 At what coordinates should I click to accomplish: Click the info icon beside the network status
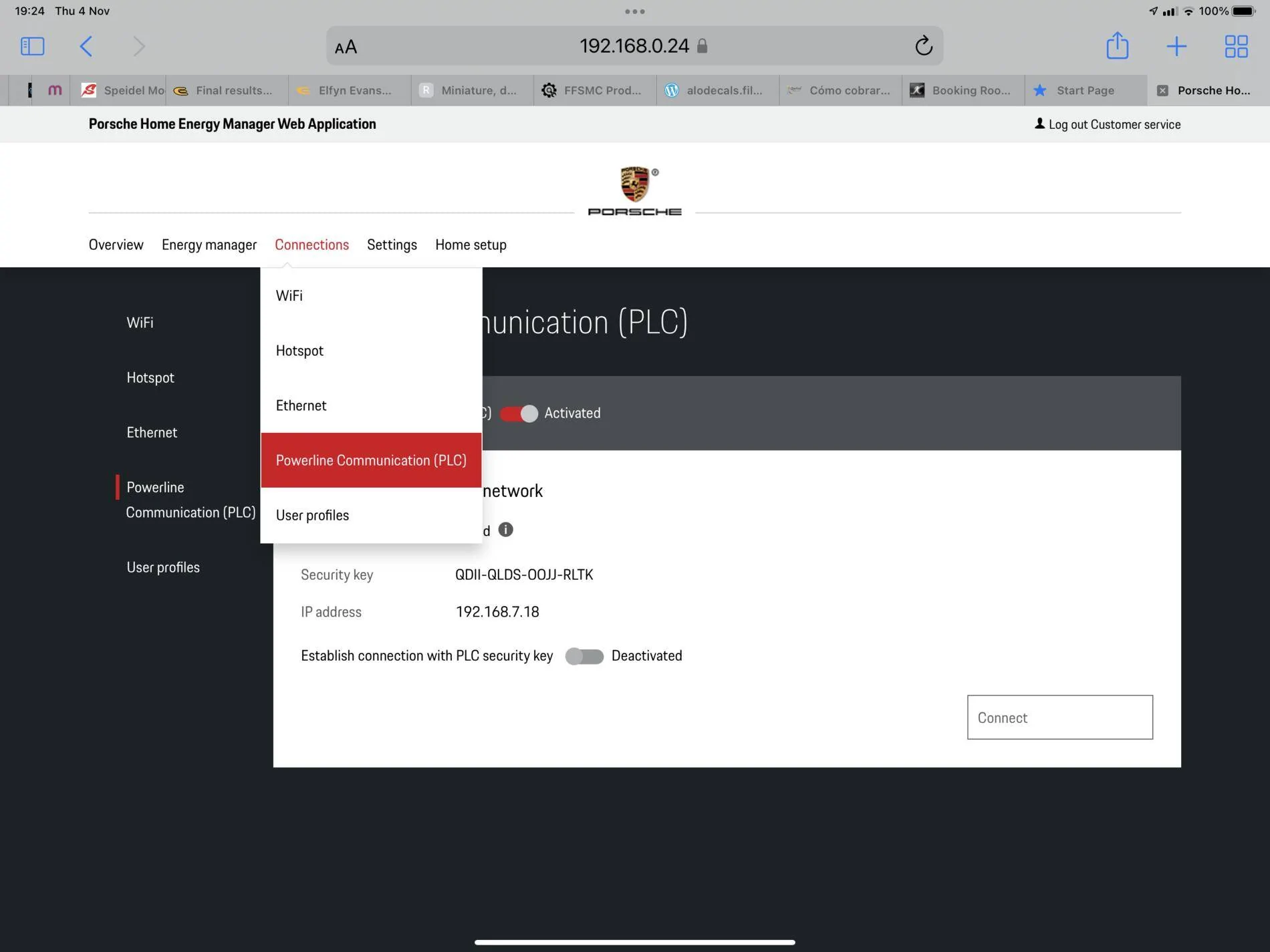click(506, 530)
